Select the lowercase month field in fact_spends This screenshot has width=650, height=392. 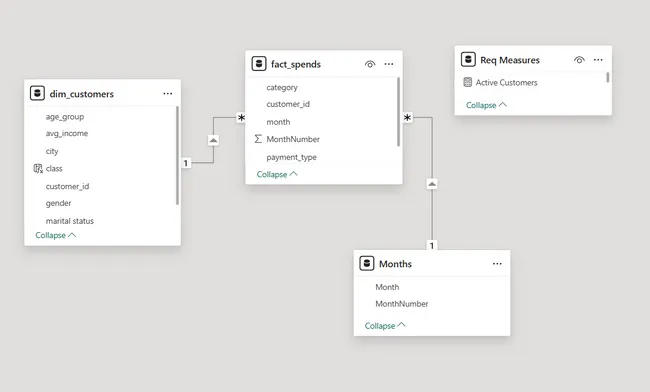click(278, 122)
